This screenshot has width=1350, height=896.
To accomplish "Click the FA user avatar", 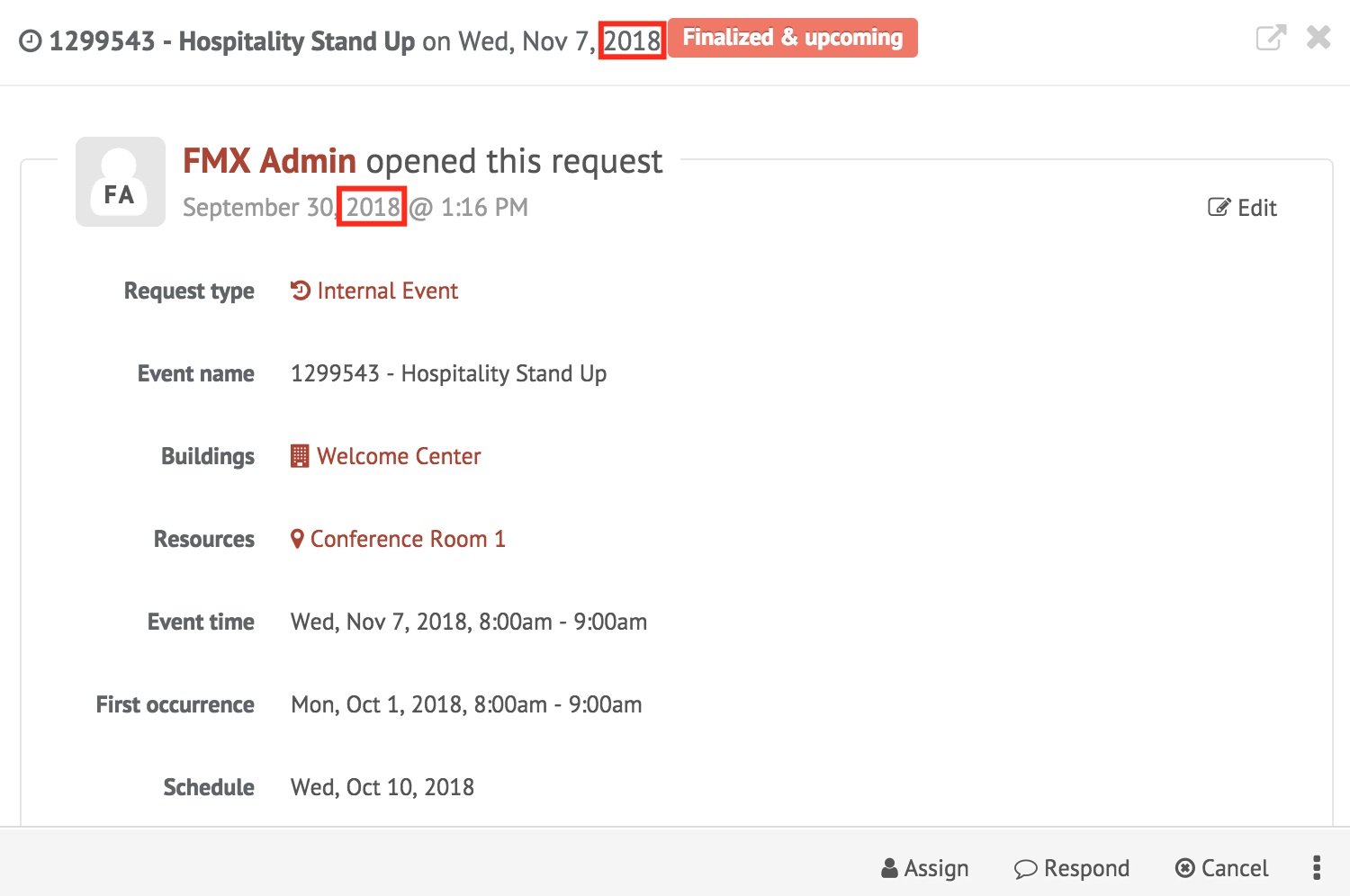I will (121, 182).
